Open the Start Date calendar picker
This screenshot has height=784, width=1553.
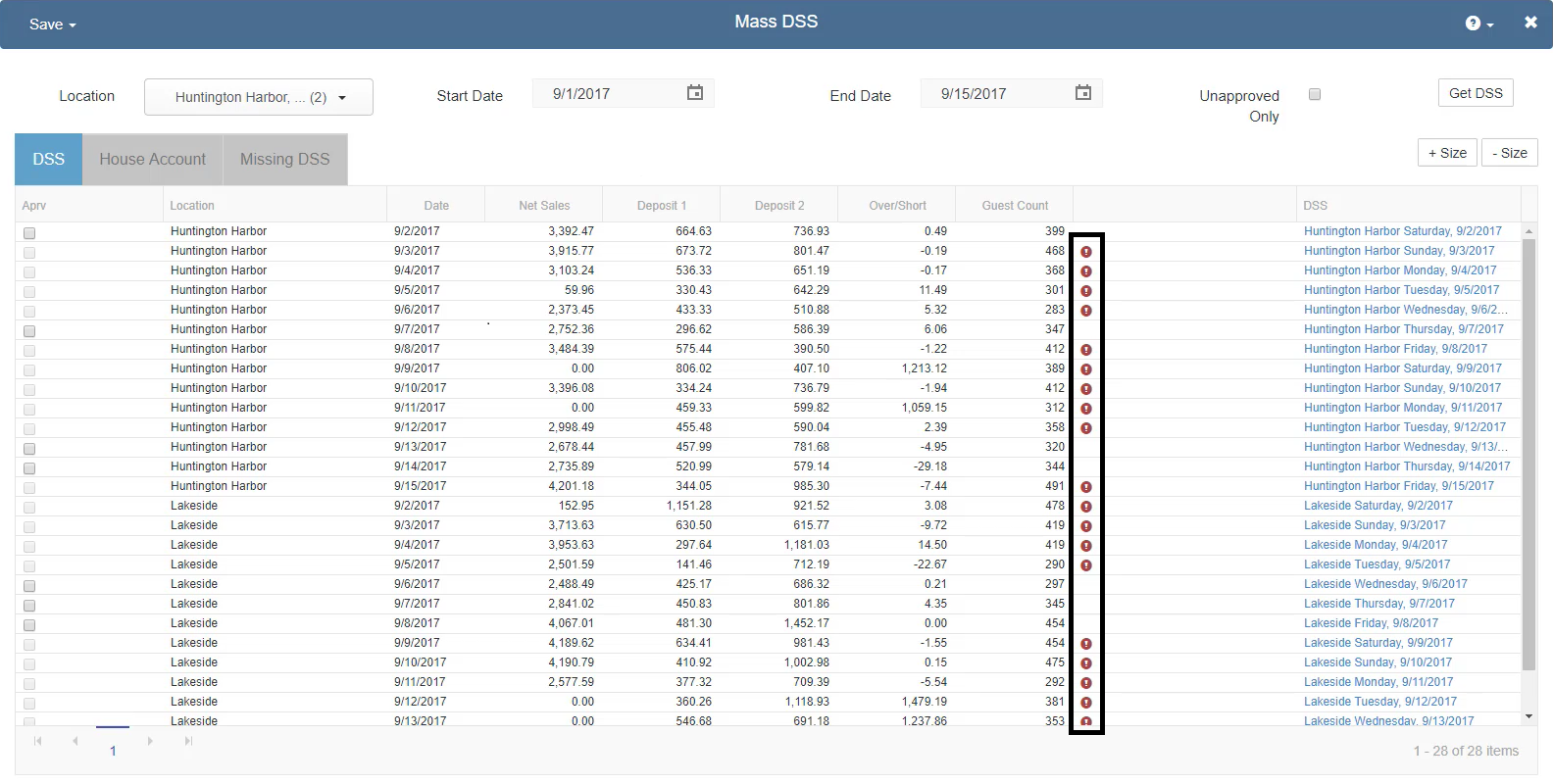click(694, 93)
